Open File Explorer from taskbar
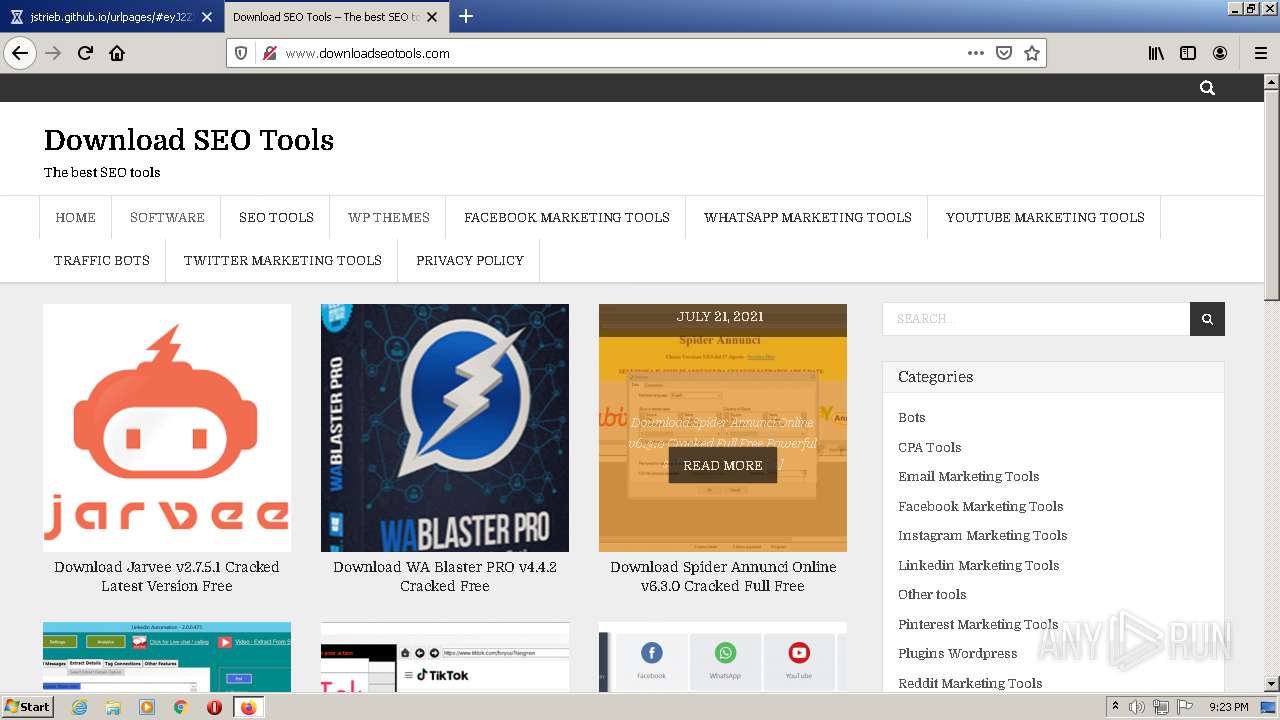 (x=113, y=707)
